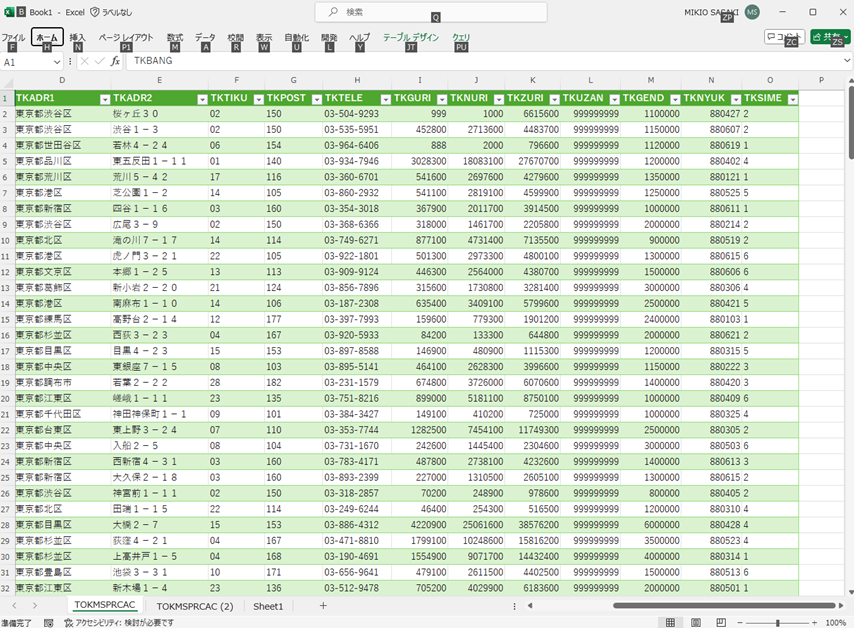Switch to Page Layout view icon

click(696, 622)
